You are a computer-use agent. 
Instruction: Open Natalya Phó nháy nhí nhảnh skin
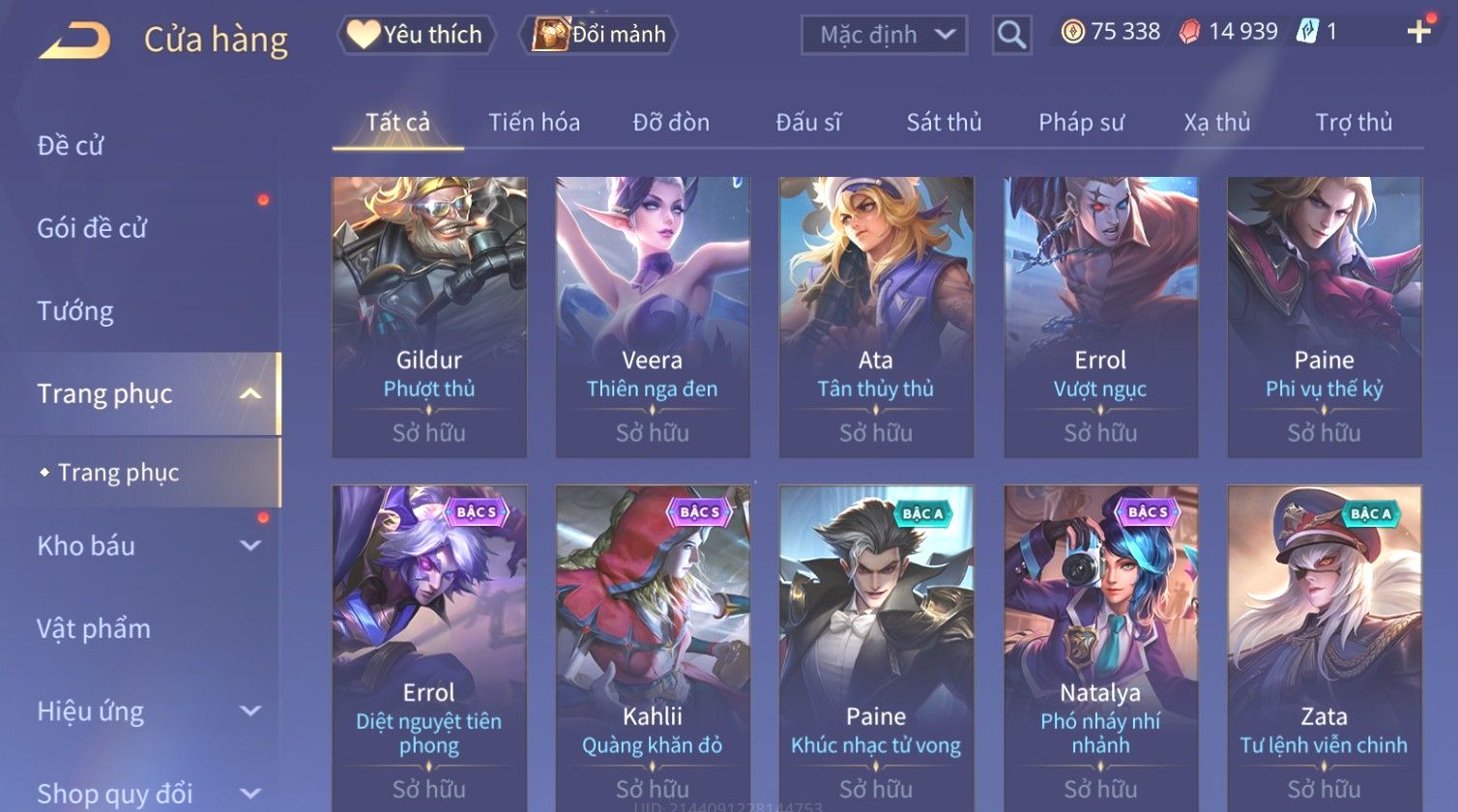tap(1100, 648)
